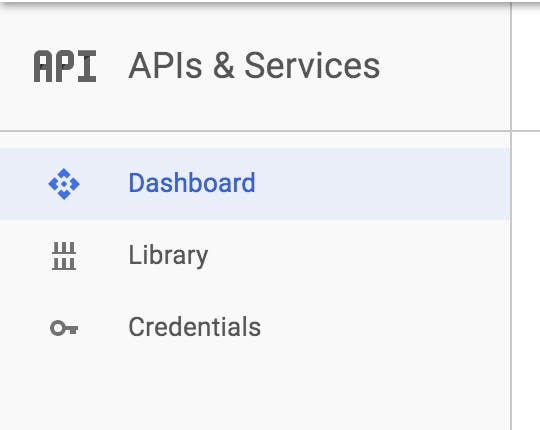Viewport: 540px width, 430px height.
Task: Click the sidebar's right border divider
Action: (x=511, y=215)
